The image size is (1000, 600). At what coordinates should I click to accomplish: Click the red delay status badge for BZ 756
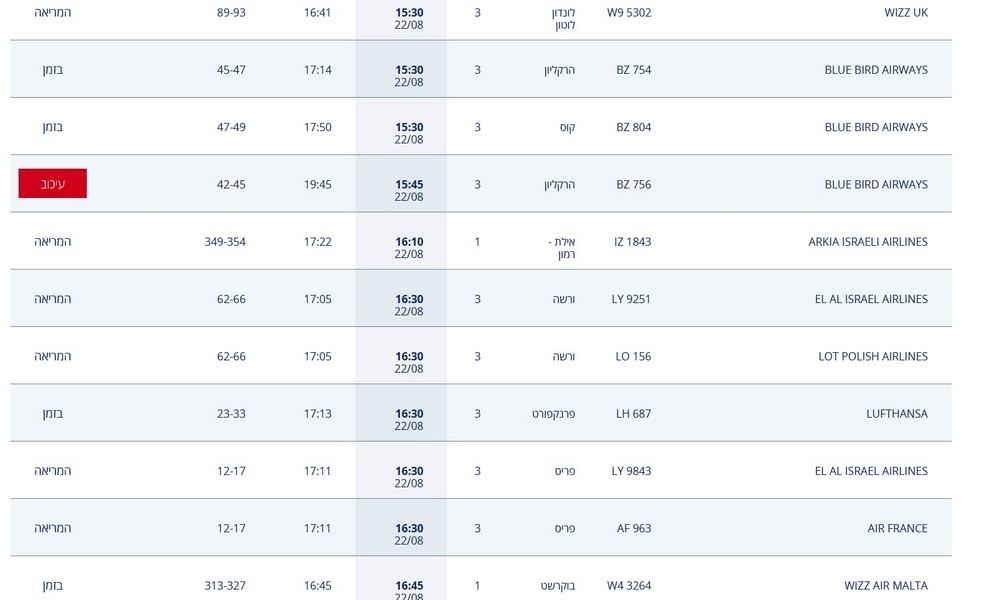[x=52, y=184]
